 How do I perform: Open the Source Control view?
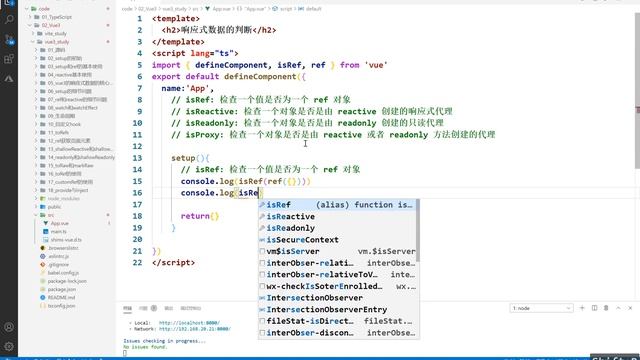coord(9,39)
